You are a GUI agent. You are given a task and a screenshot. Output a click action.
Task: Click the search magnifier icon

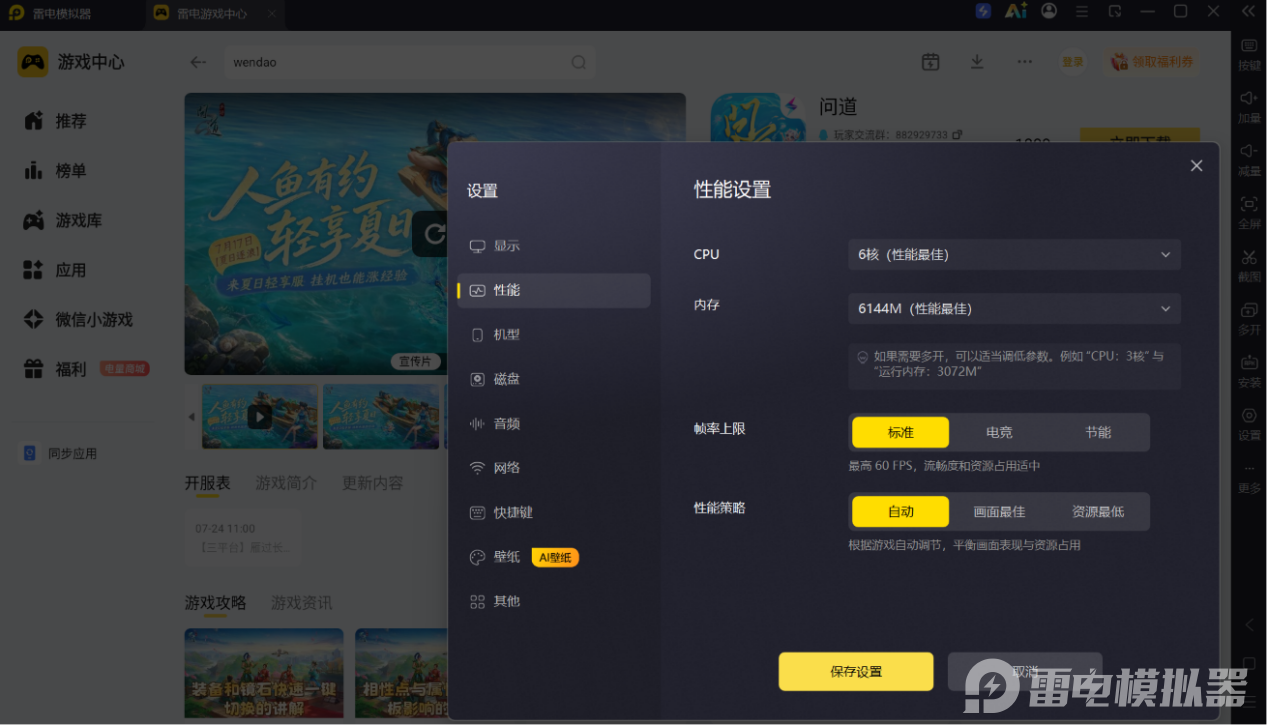579,62
